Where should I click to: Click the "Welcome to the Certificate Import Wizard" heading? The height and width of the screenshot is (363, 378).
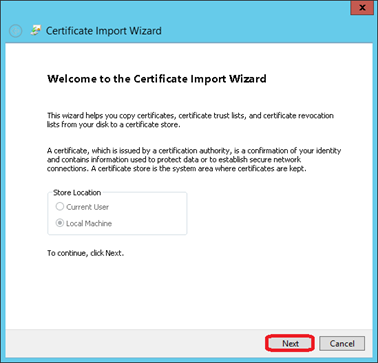click(157, 79)
